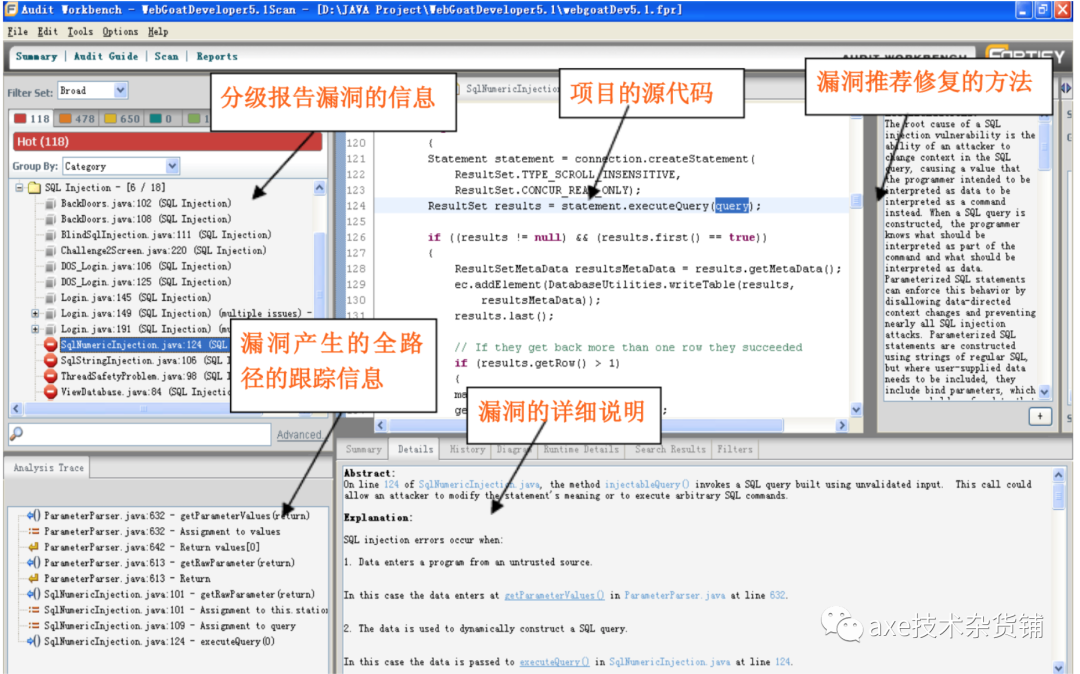Open Reports from the toolbar
Image resolution: width=1080 pixels, height=674 pixels.
coord(216,56)
